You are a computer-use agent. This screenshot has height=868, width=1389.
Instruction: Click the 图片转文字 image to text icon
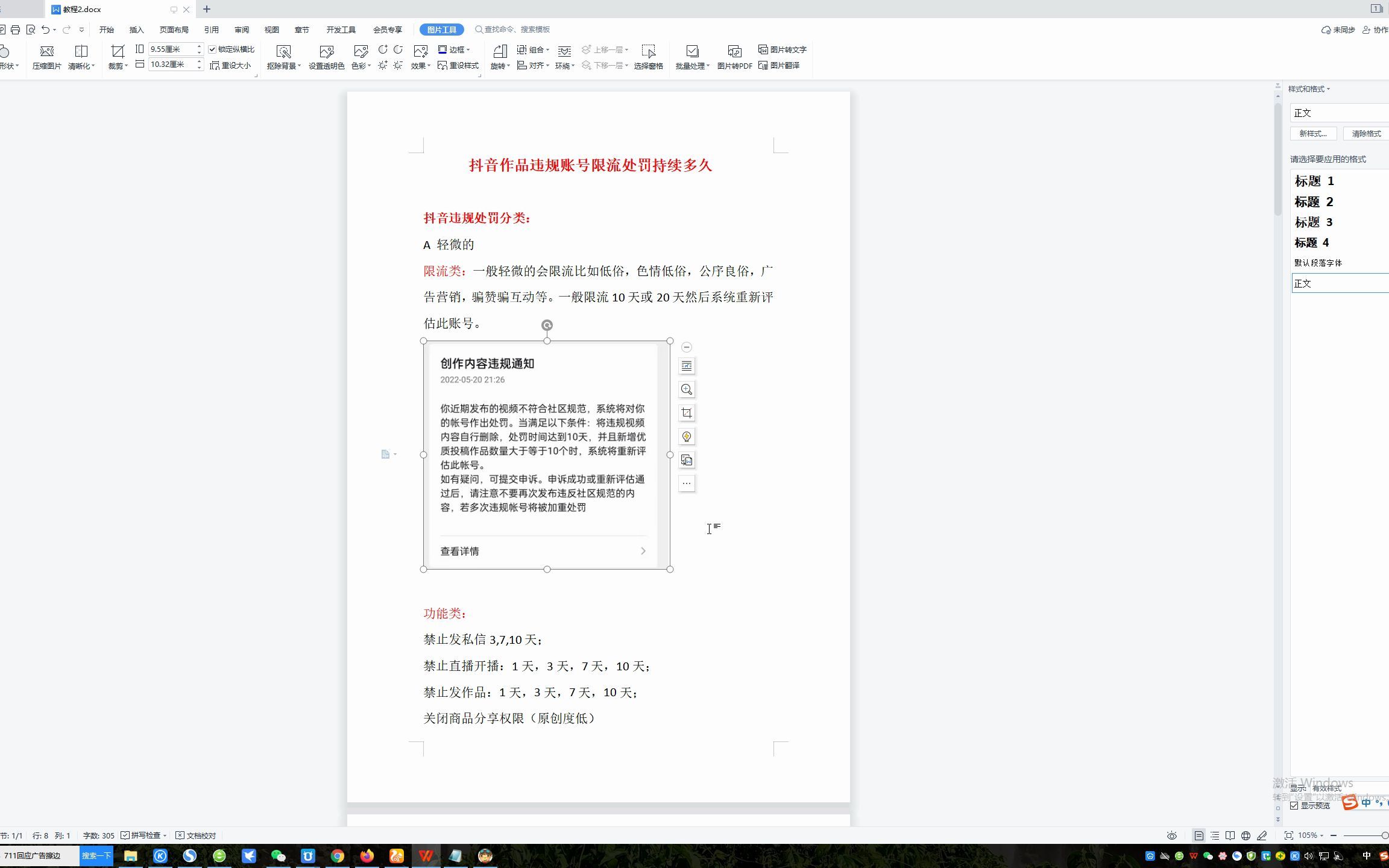(x=782, y=49)
